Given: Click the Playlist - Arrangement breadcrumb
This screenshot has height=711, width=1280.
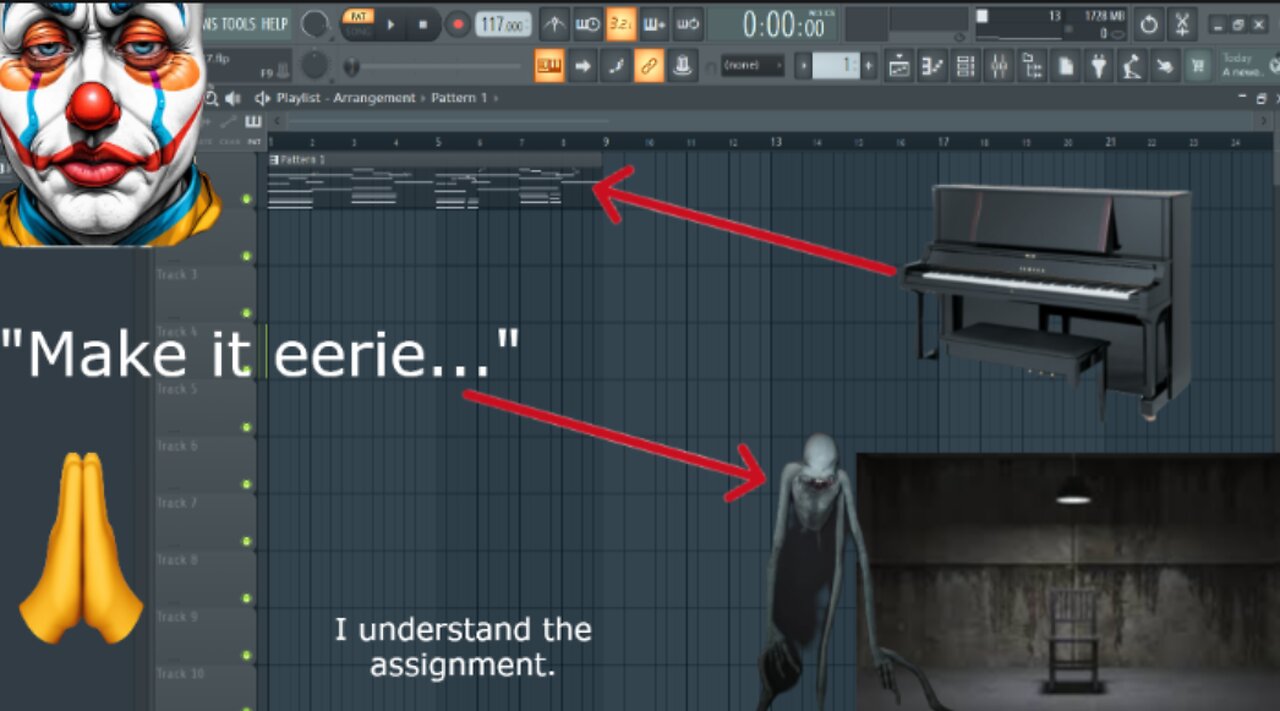Looking at the screenshot, I should point(346,98).
